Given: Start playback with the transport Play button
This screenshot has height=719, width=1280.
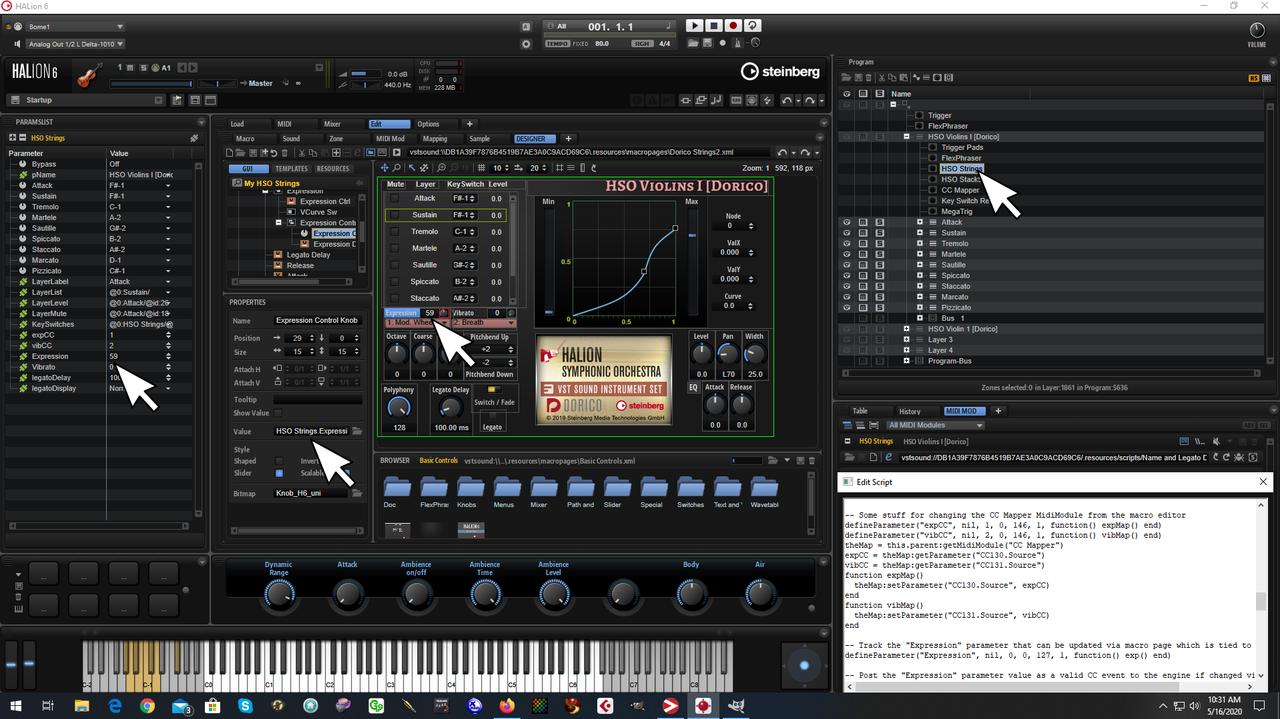Looking at the screenshot, I should [695, 26].
